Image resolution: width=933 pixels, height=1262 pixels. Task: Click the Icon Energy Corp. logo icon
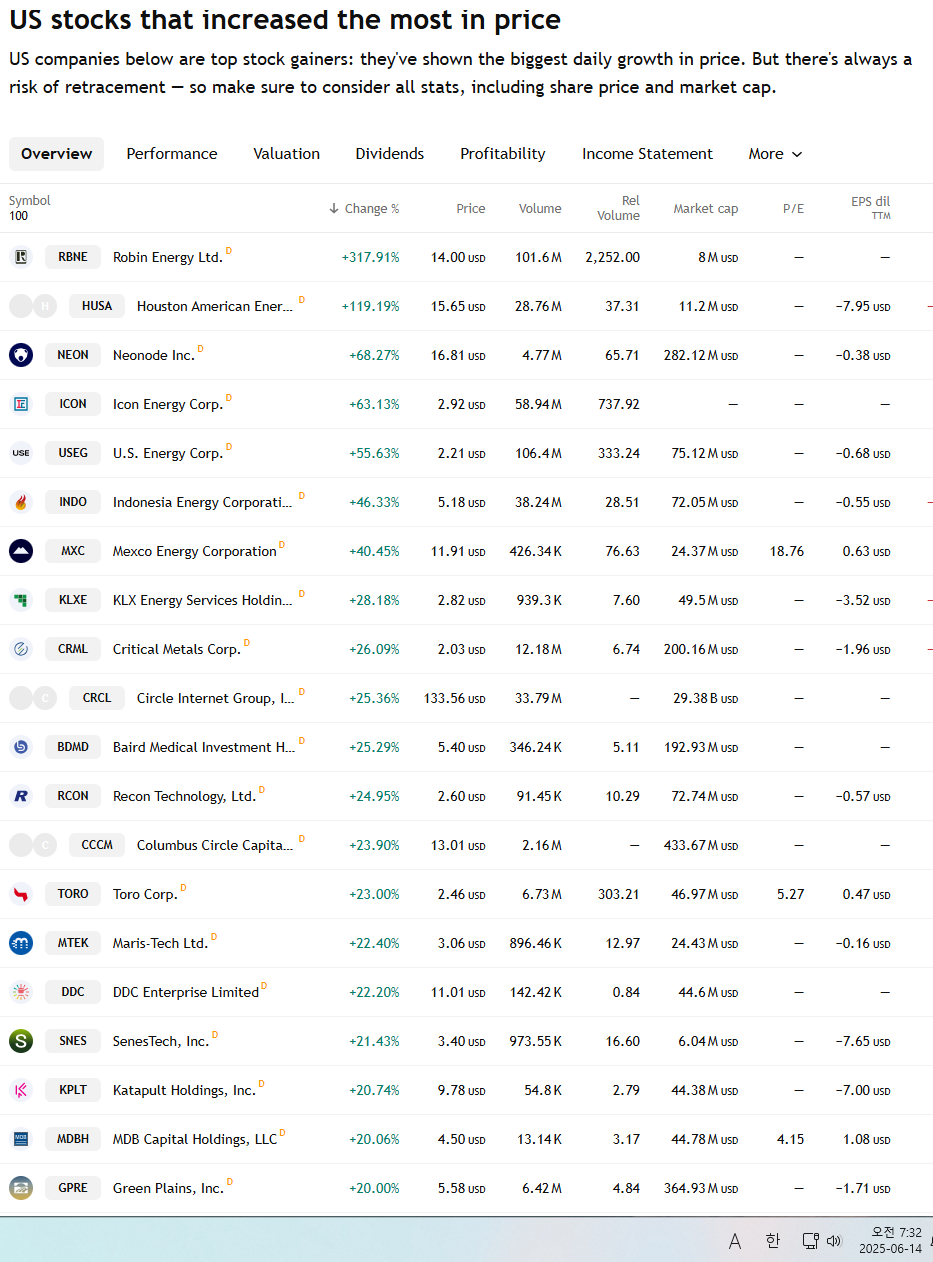coord(21,404)
